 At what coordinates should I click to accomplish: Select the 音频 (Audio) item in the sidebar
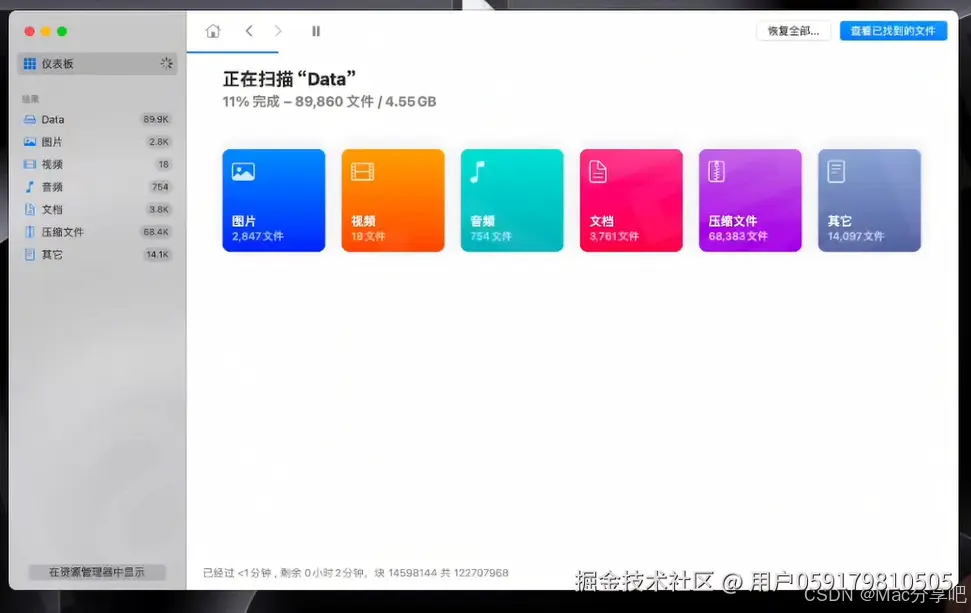51,186
